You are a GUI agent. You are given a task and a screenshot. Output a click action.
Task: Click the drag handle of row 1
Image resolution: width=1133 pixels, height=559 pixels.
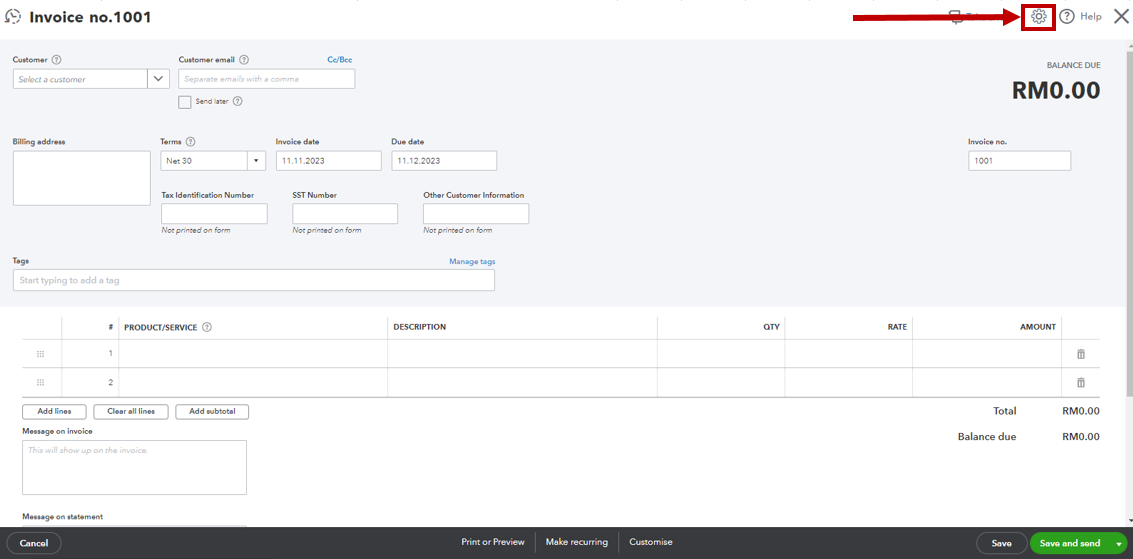(41, 354)
